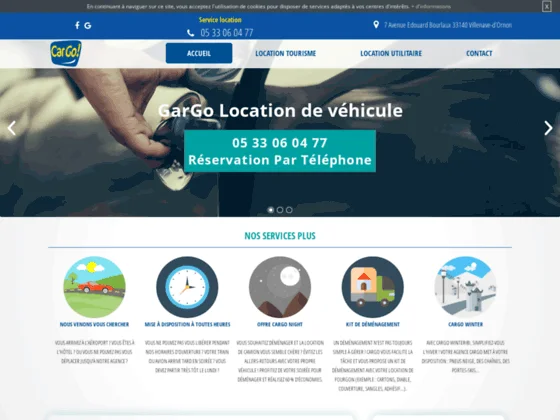Dismiss cookie banner with X button

tap(546, 6)
